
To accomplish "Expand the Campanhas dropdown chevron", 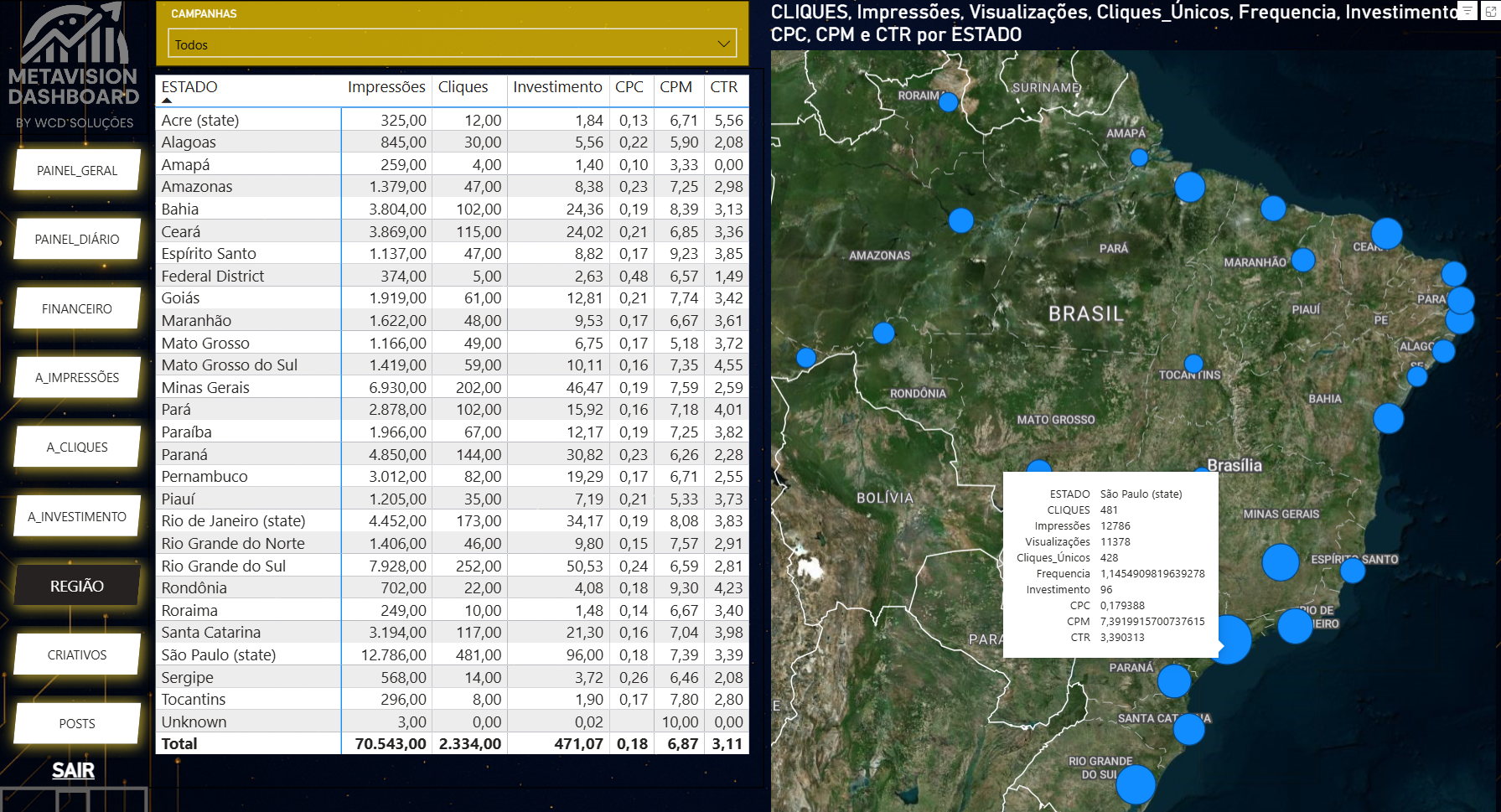I will (724, 44).
